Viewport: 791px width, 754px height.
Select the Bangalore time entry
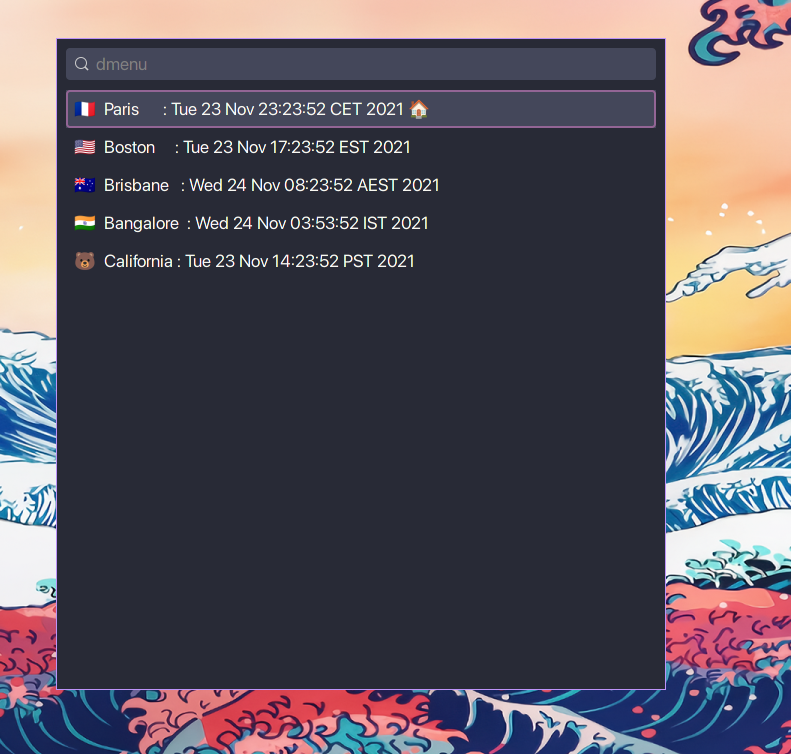pyautogui.click(x=361, y=223)
